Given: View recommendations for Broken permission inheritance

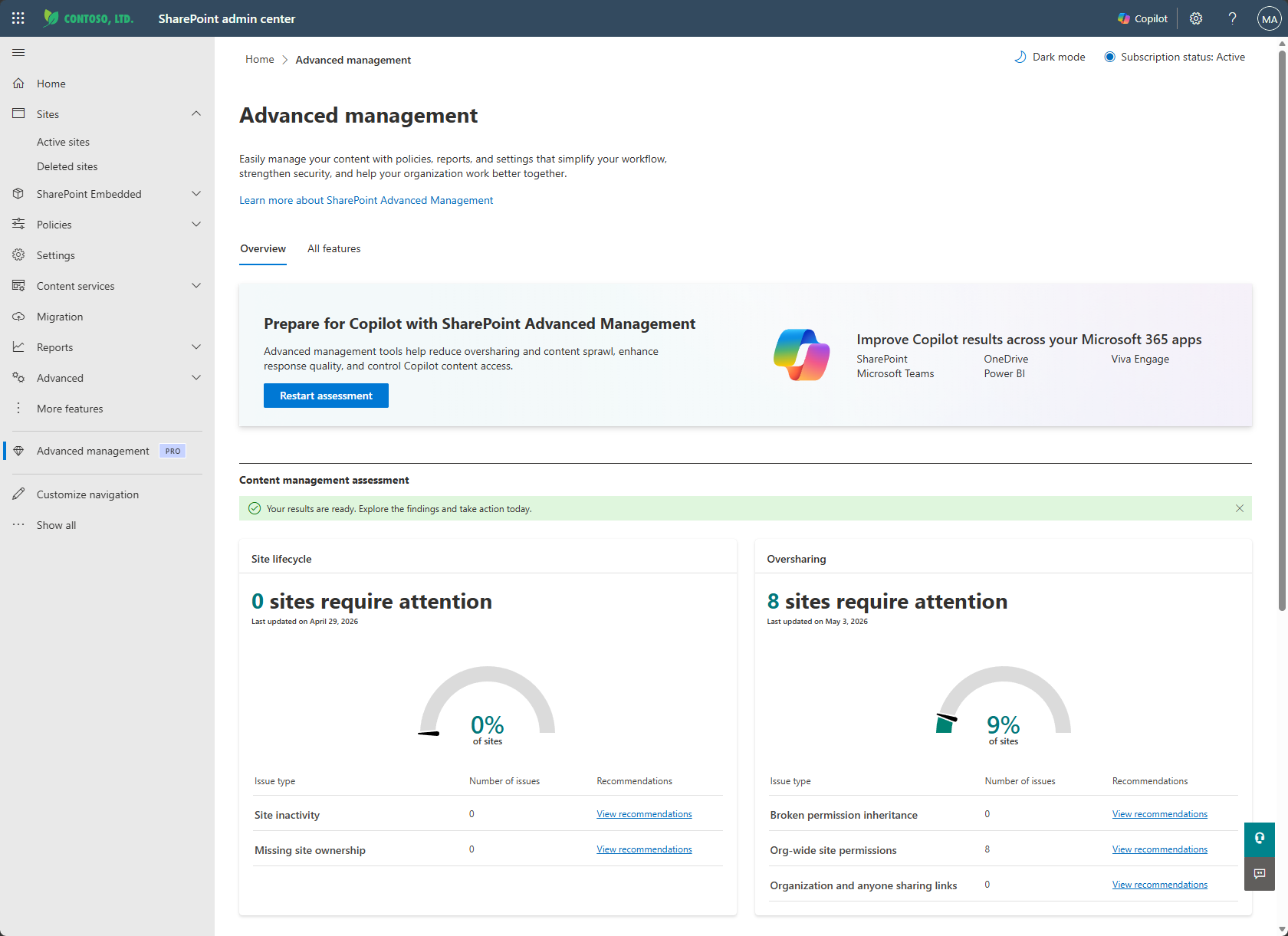Looking at the screenshot, I should [x=1160, y=814].
